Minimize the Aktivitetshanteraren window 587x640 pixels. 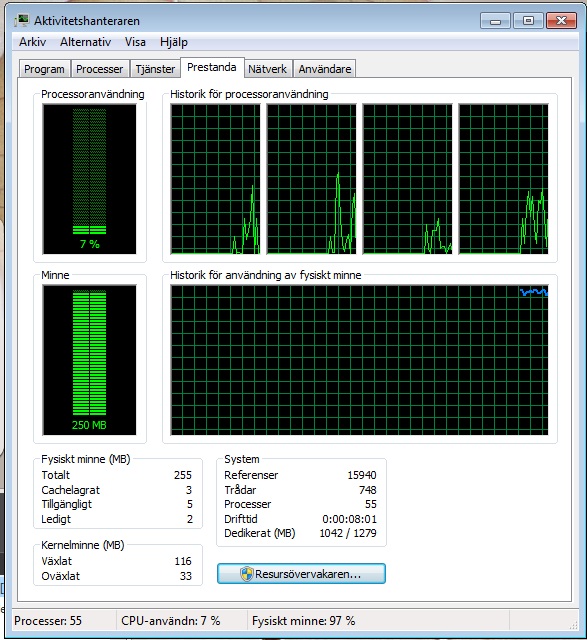pos(495,20)
